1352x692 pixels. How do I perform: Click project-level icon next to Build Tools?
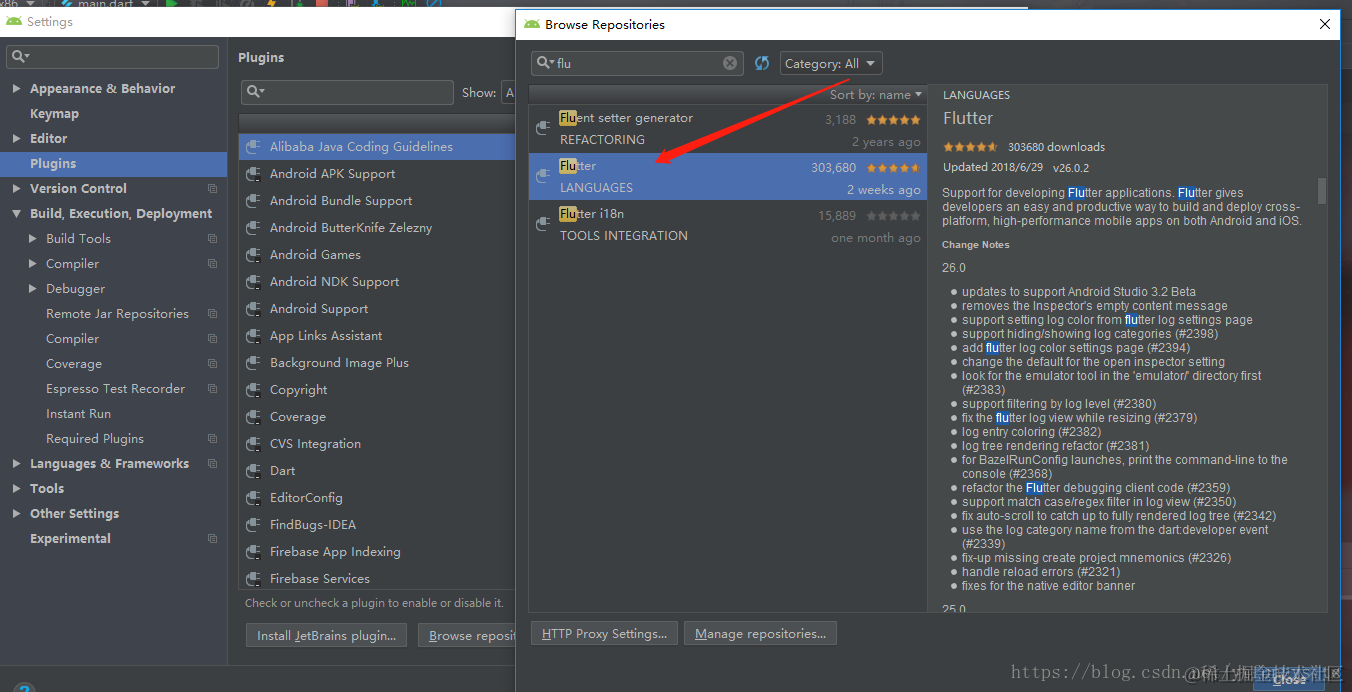[x=212, y=238]
